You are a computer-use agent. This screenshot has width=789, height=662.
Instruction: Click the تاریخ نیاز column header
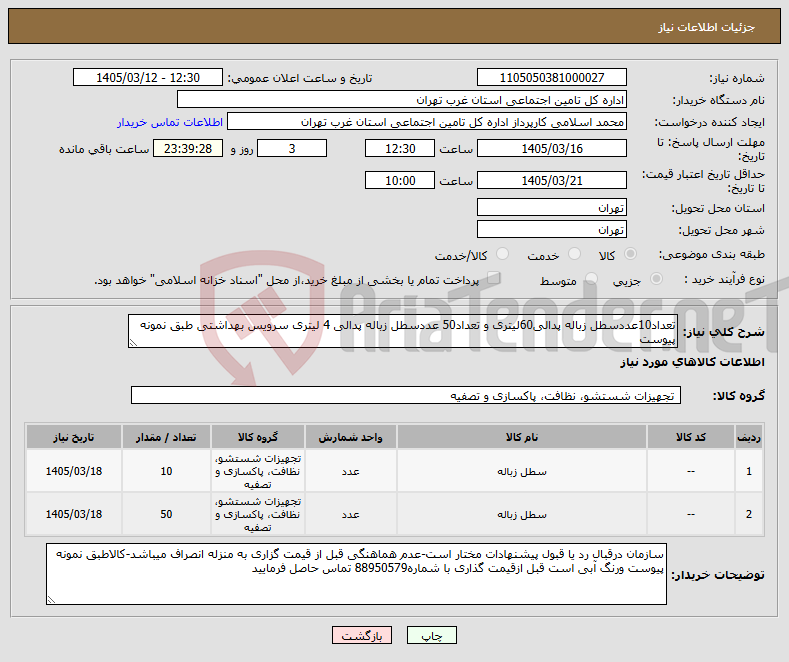tap(73, 437)
